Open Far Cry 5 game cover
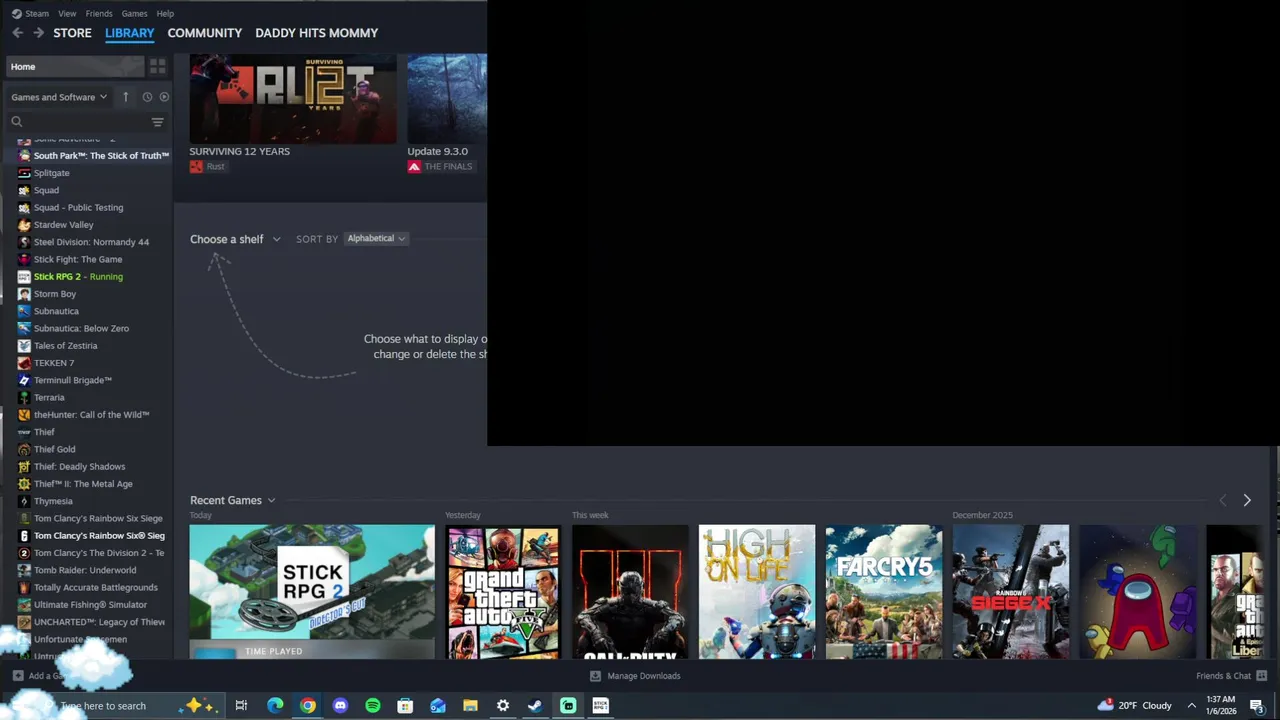The image size is (1280, 720). (884, 592)
